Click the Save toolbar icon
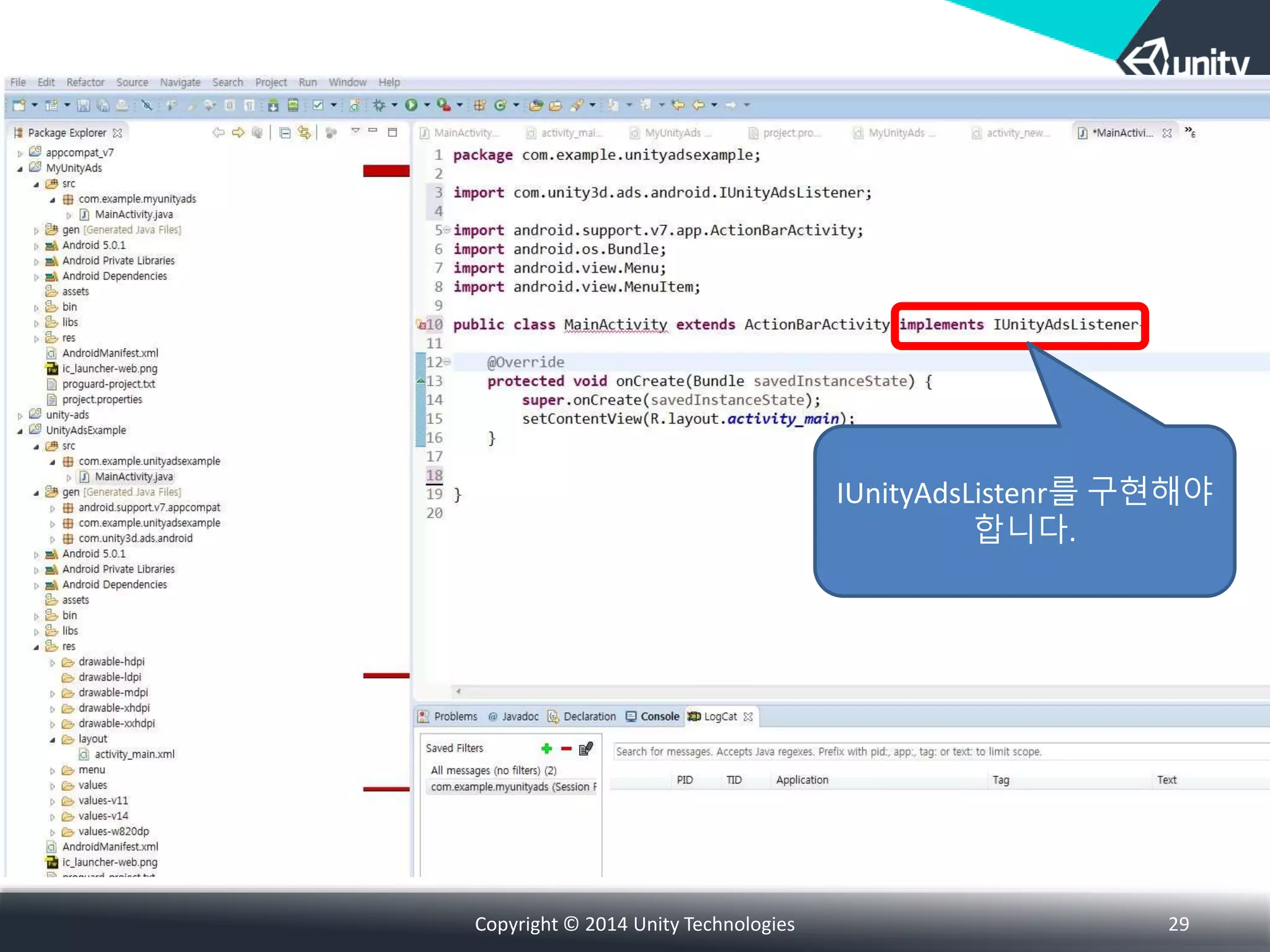Viewport: 1270px width, 952px height. 83,105
